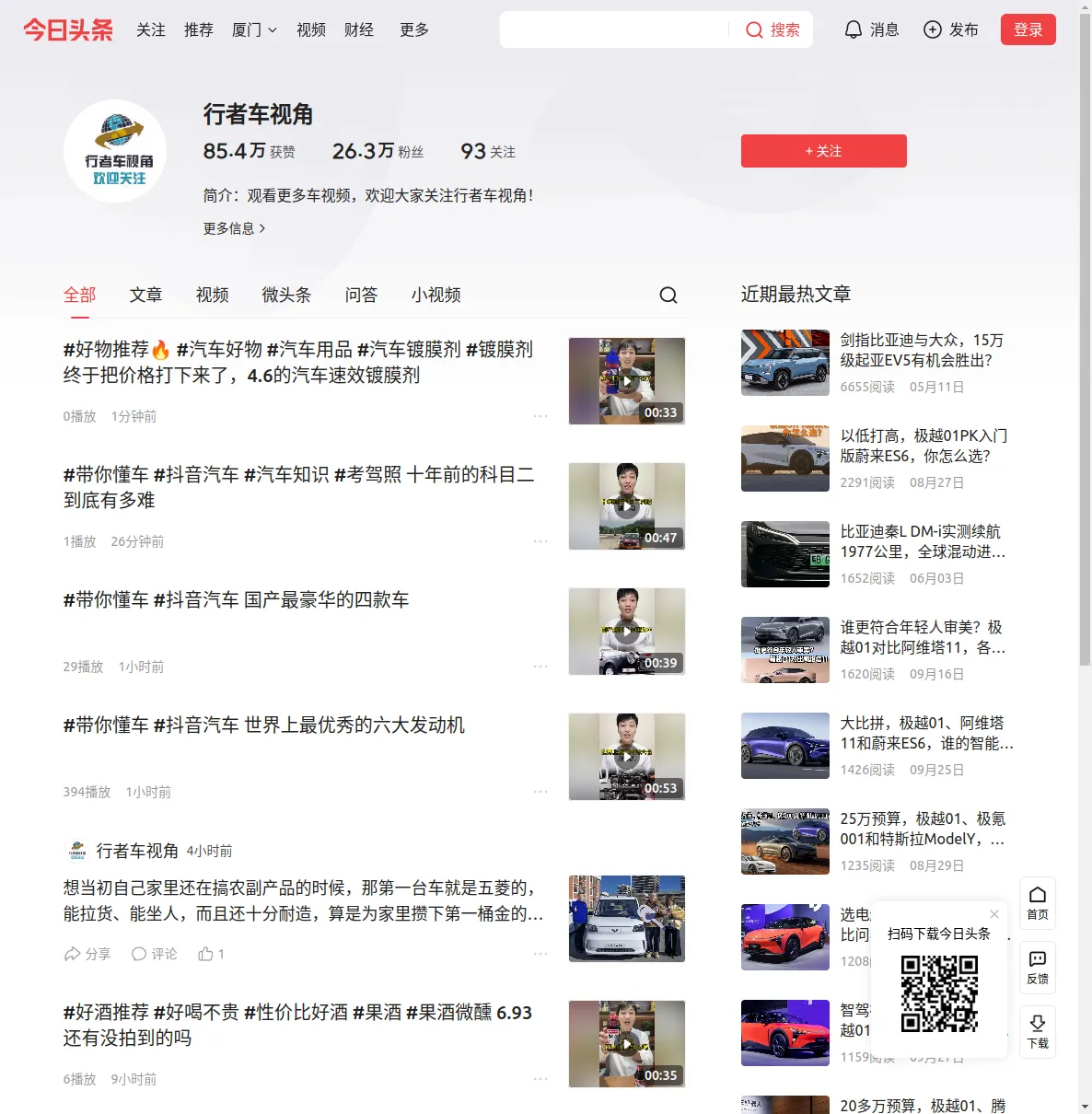
Task: Play the 00:35 果酒 video
Action: pos(627,1044)
